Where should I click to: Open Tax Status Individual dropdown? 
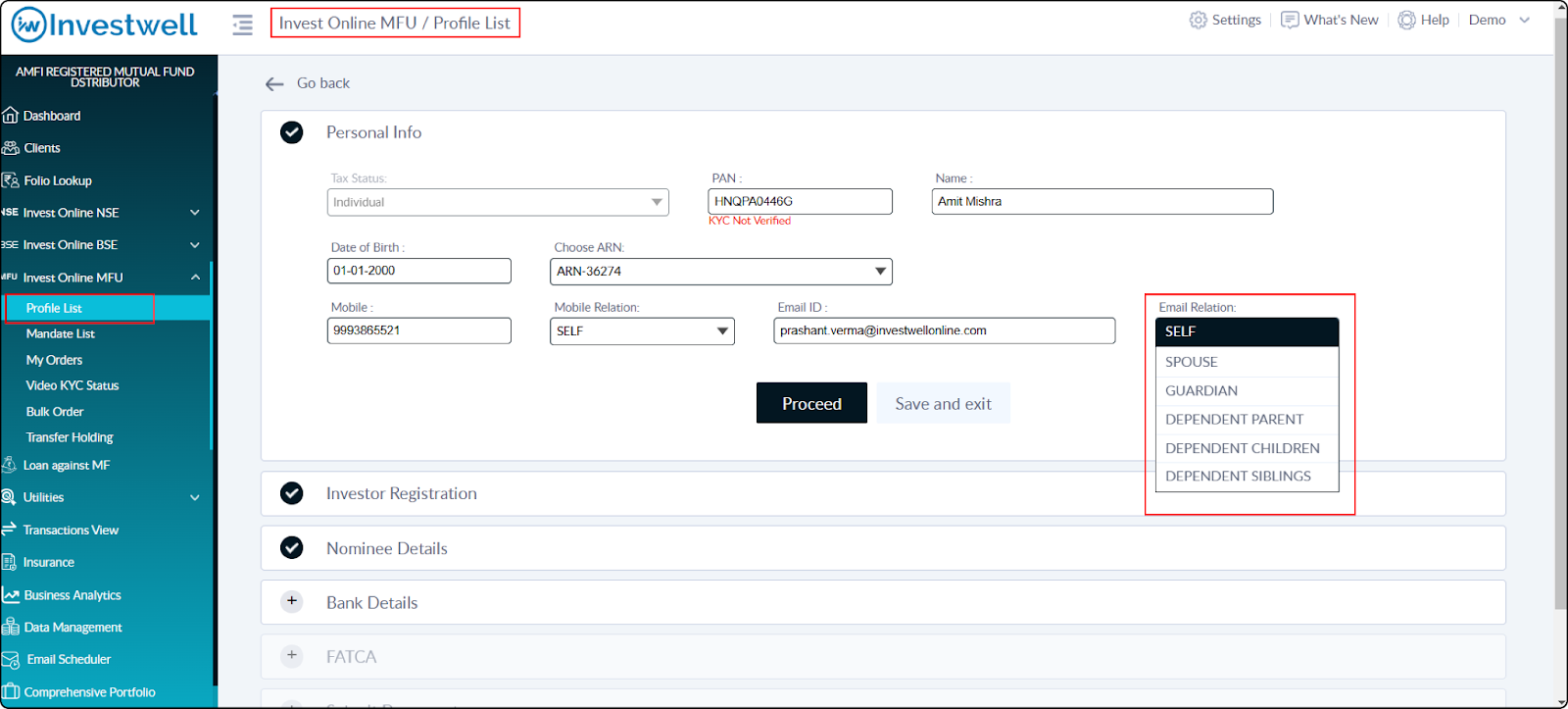click(498, 202)
